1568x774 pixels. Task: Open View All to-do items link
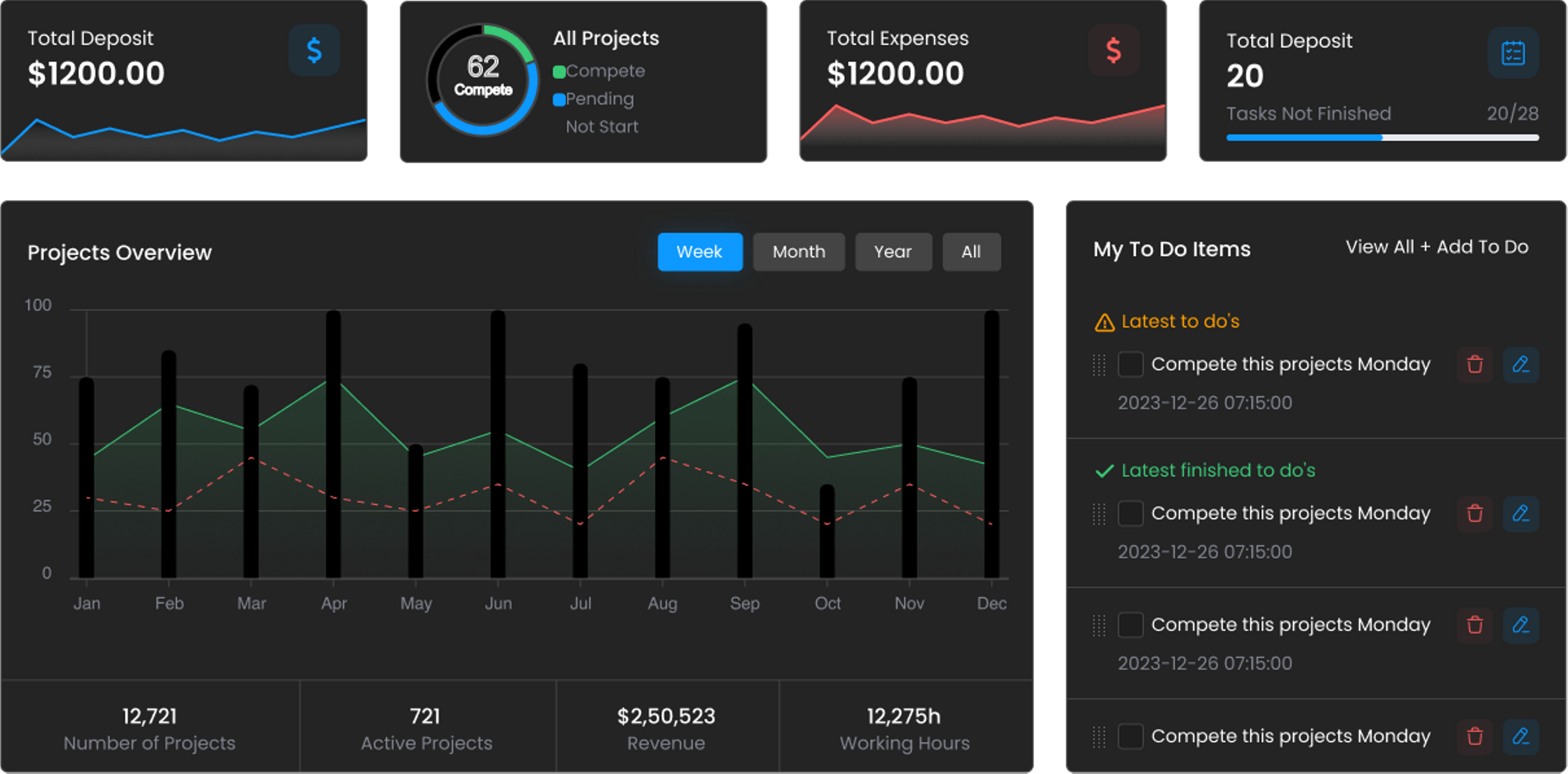point(1379,247)
